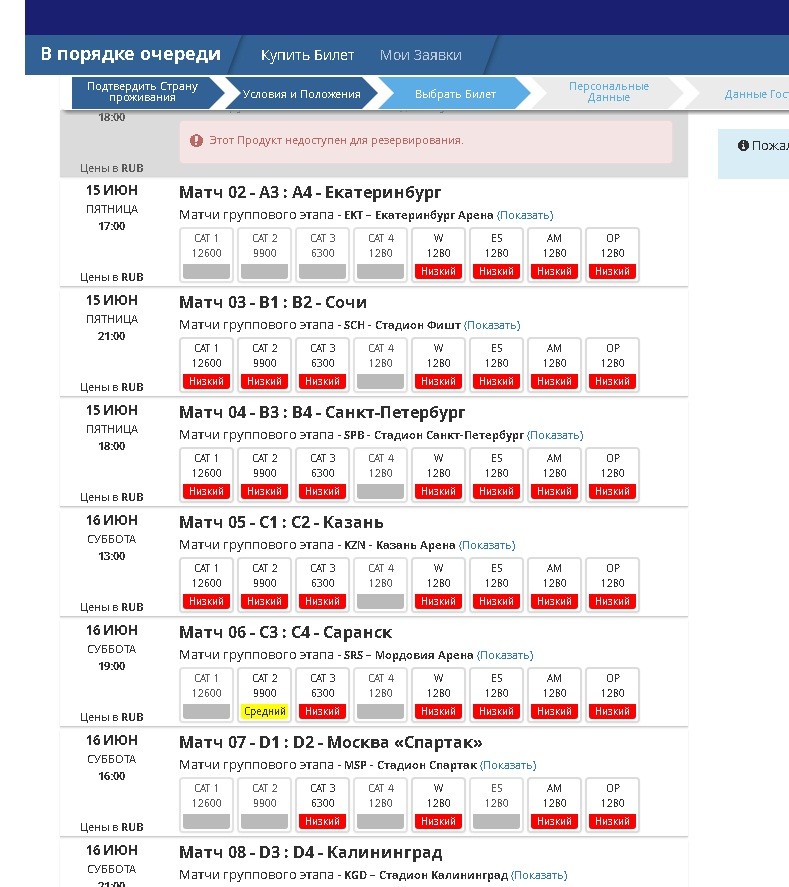789x887 pixels.
Task: Choose OP ticket for Матч 03 Сочи
Action: click(613, 364)
